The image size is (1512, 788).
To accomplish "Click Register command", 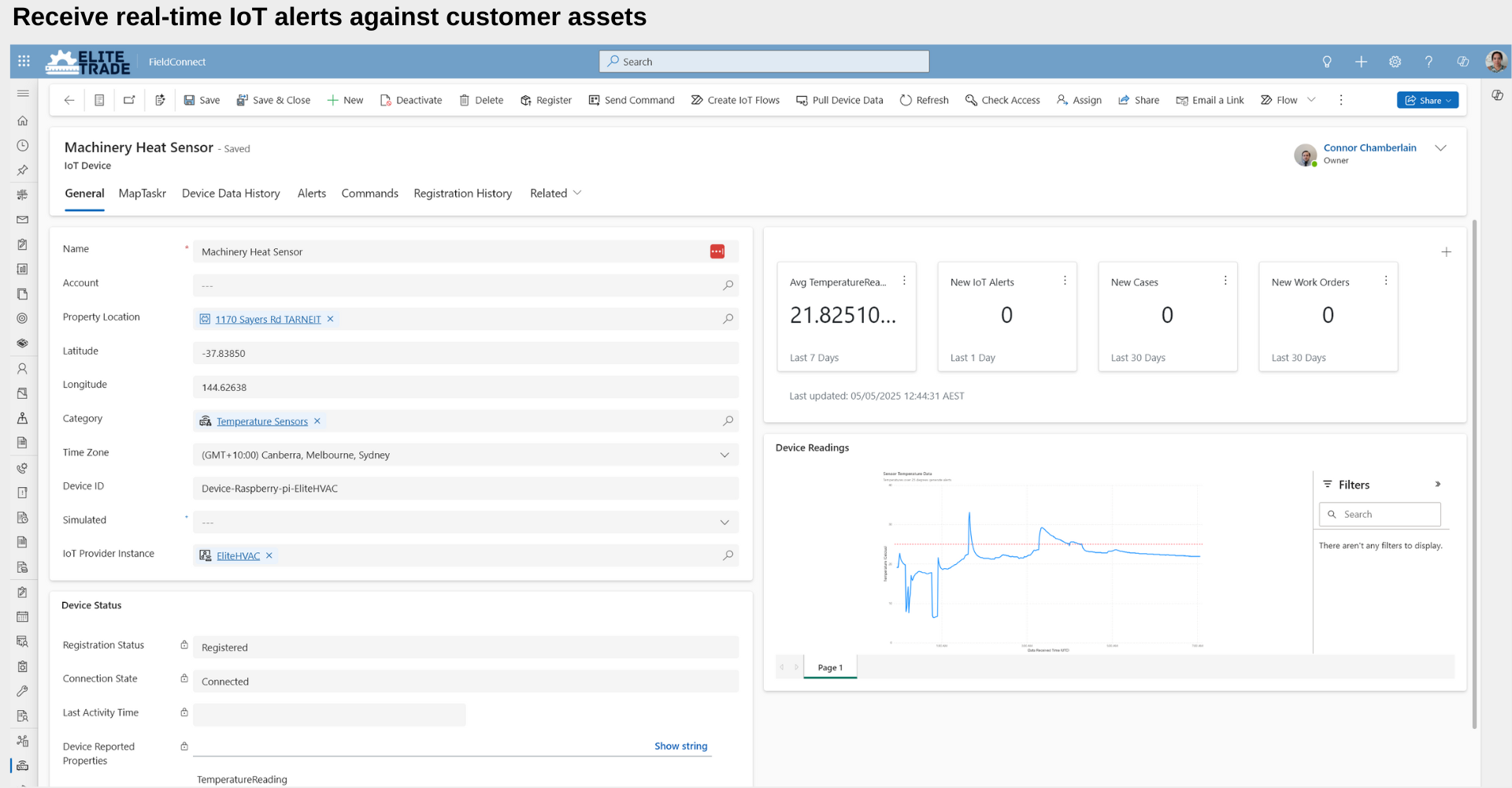I will click(x=546, y=100).
